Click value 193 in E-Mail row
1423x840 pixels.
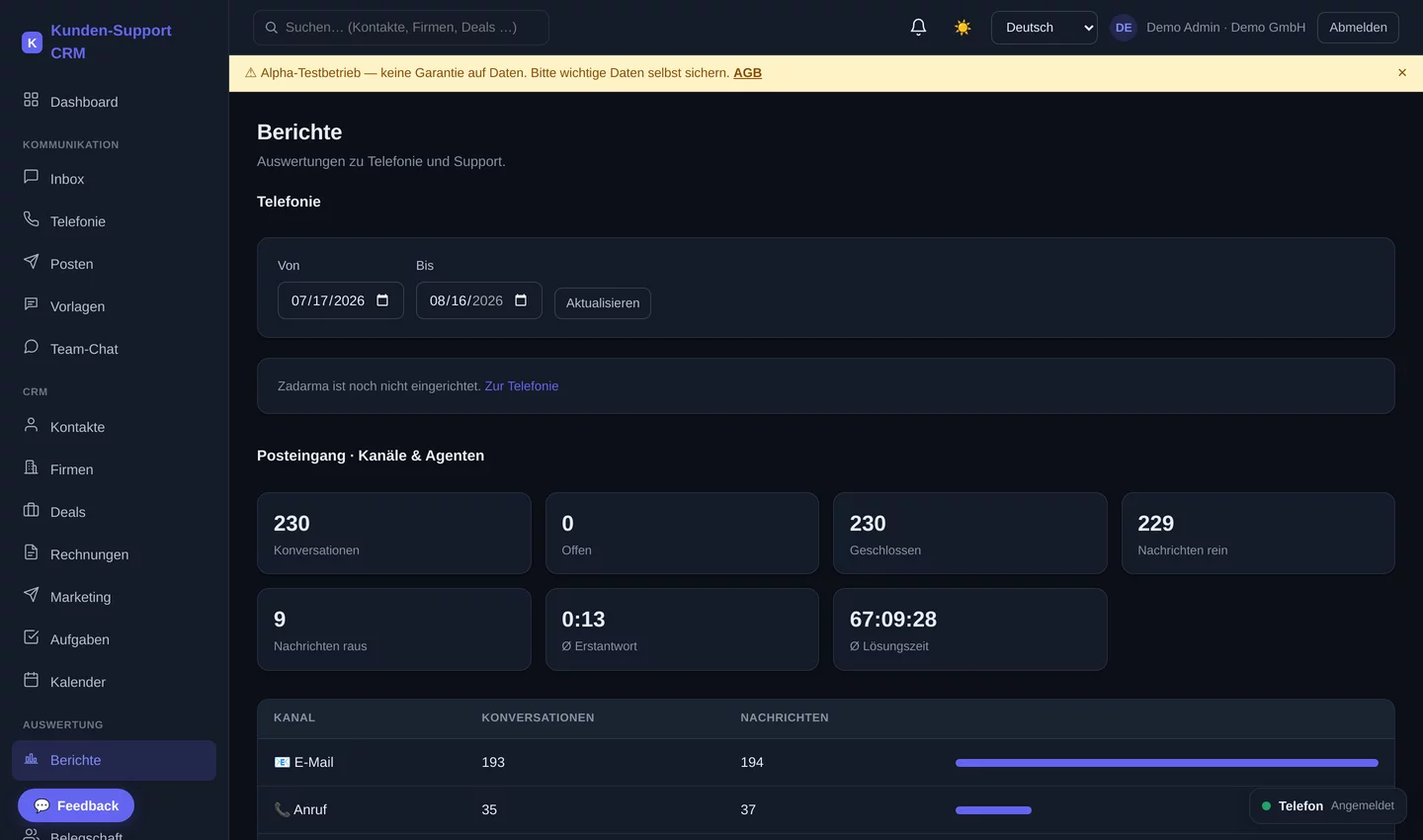(x=493, y=762)
